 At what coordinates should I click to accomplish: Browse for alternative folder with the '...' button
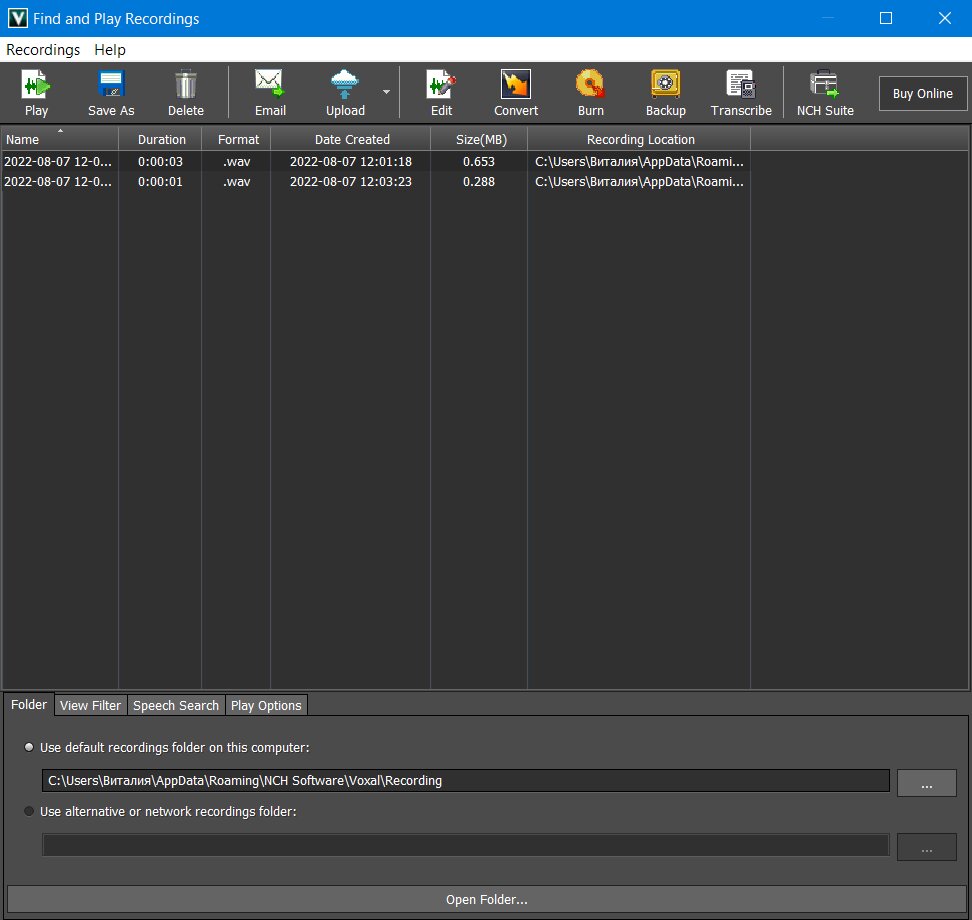(x=927, y=847)
